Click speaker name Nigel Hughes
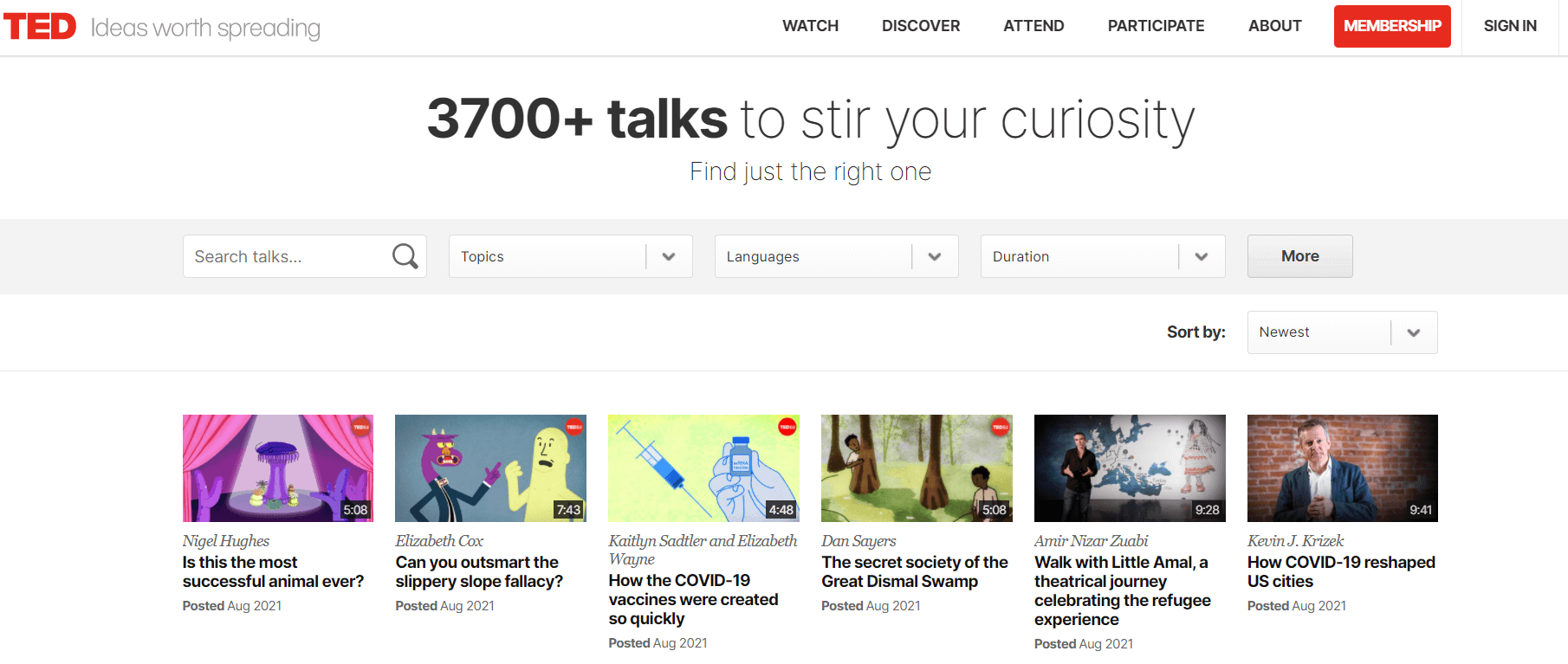 pos(226,541)
